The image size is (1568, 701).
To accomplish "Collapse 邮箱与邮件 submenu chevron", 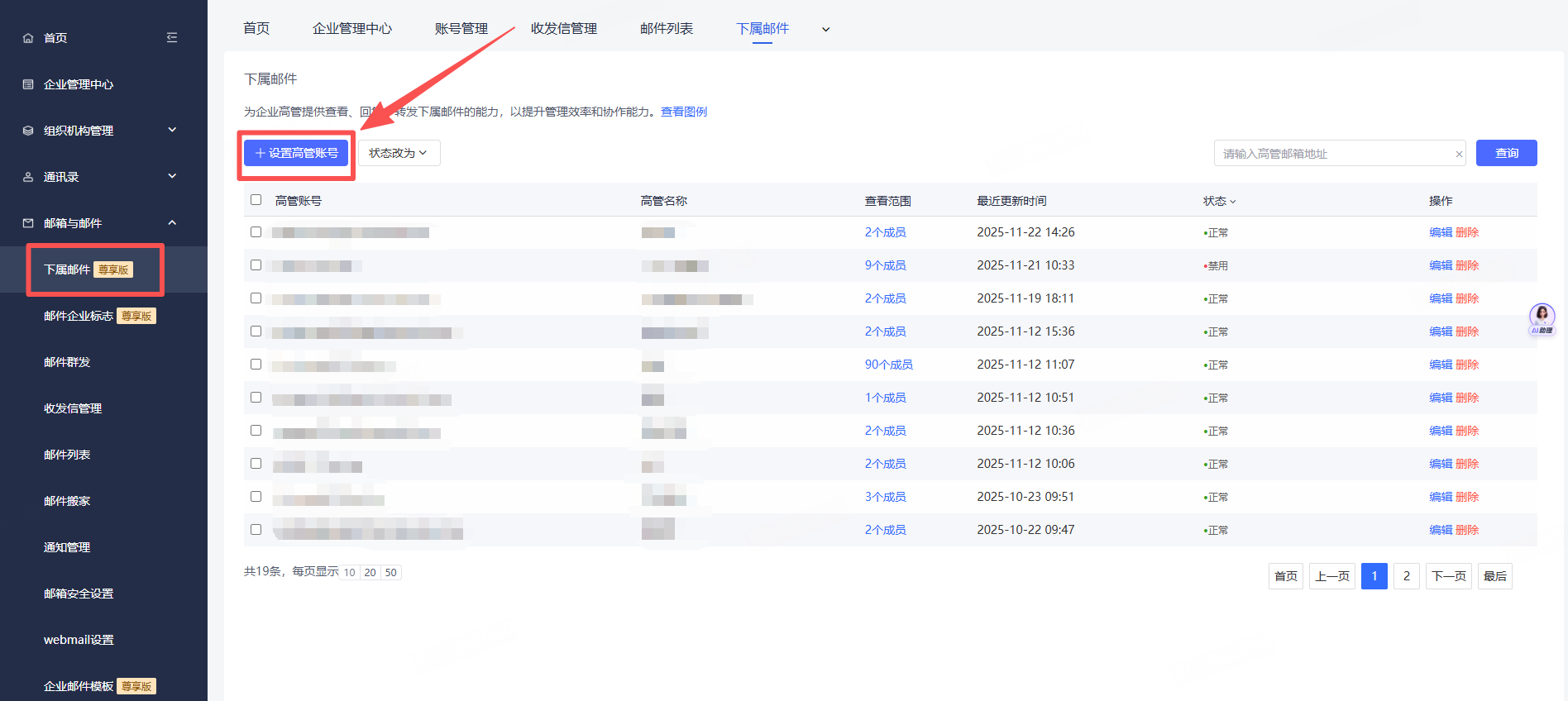I will point(172,222).
